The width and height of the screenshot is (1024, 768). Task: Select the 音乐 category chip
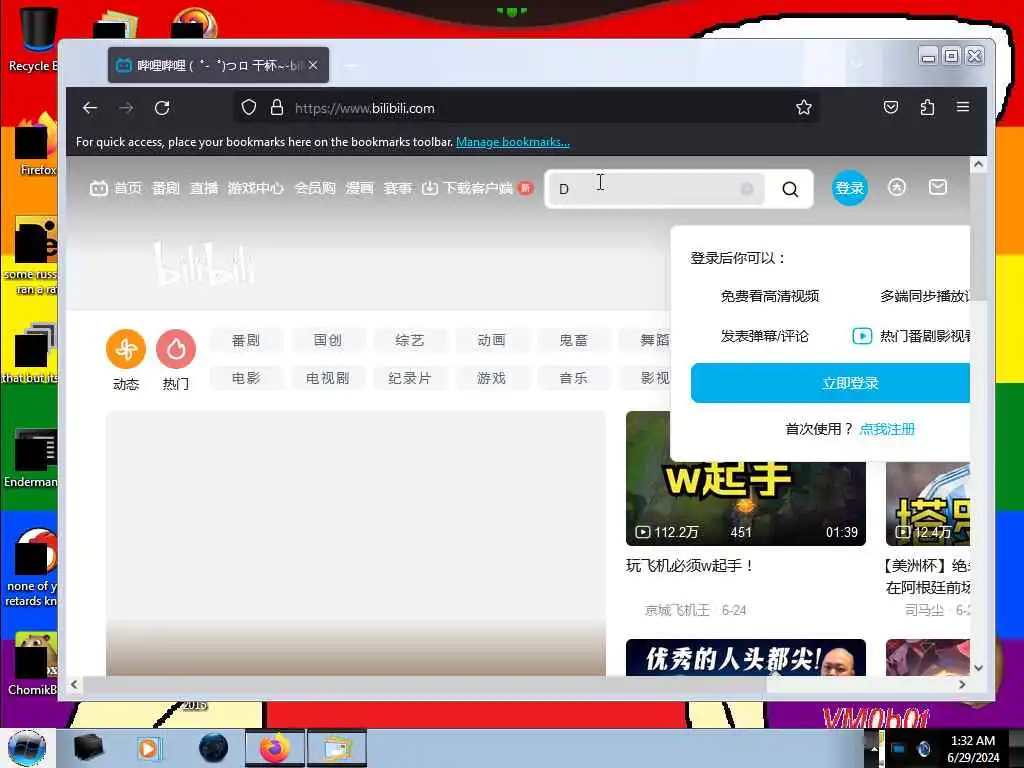pyautogui.click(x=574, y=378)
